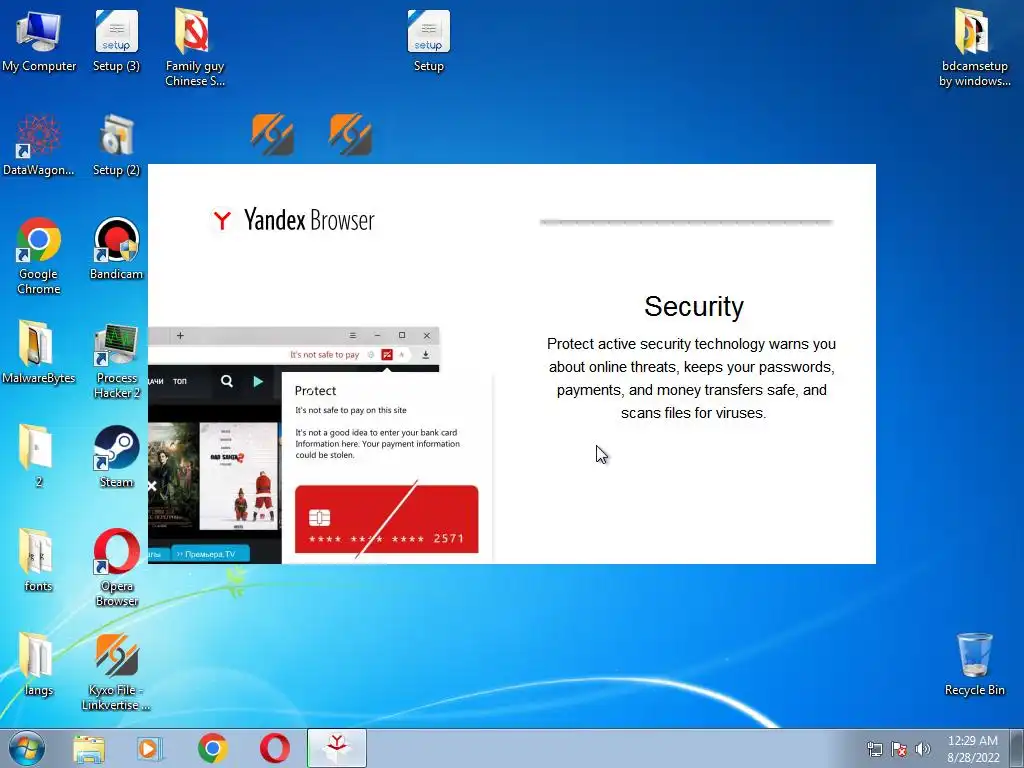Select the Yandex installer taskbar button

click(x=337, y=748)
